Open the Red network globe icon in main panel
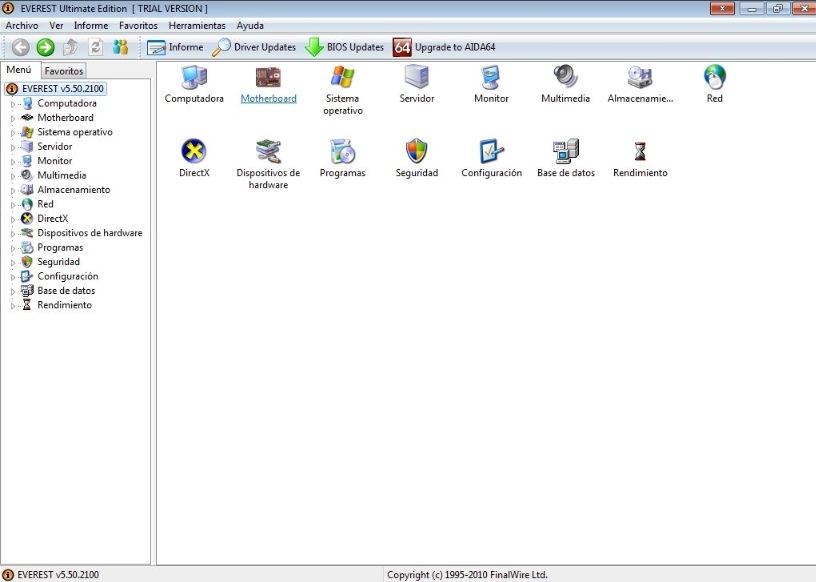 point(714,78)
